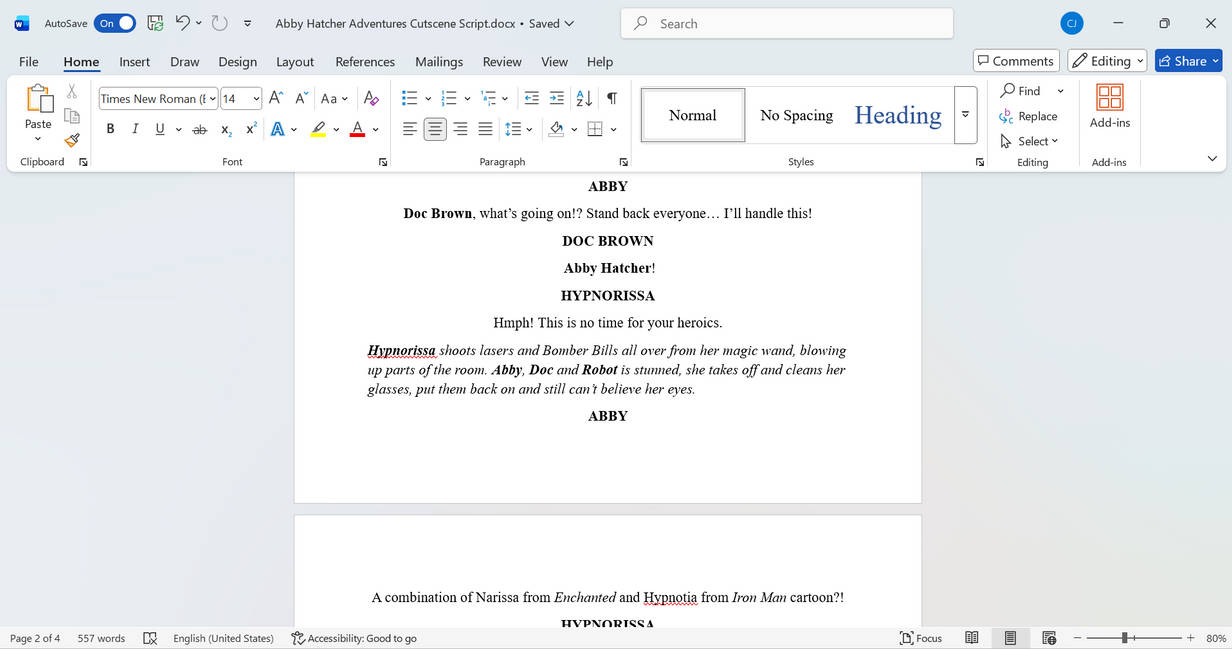Decrease font size with shrink icon
The image size is (1232, 649).
point(300,98)
